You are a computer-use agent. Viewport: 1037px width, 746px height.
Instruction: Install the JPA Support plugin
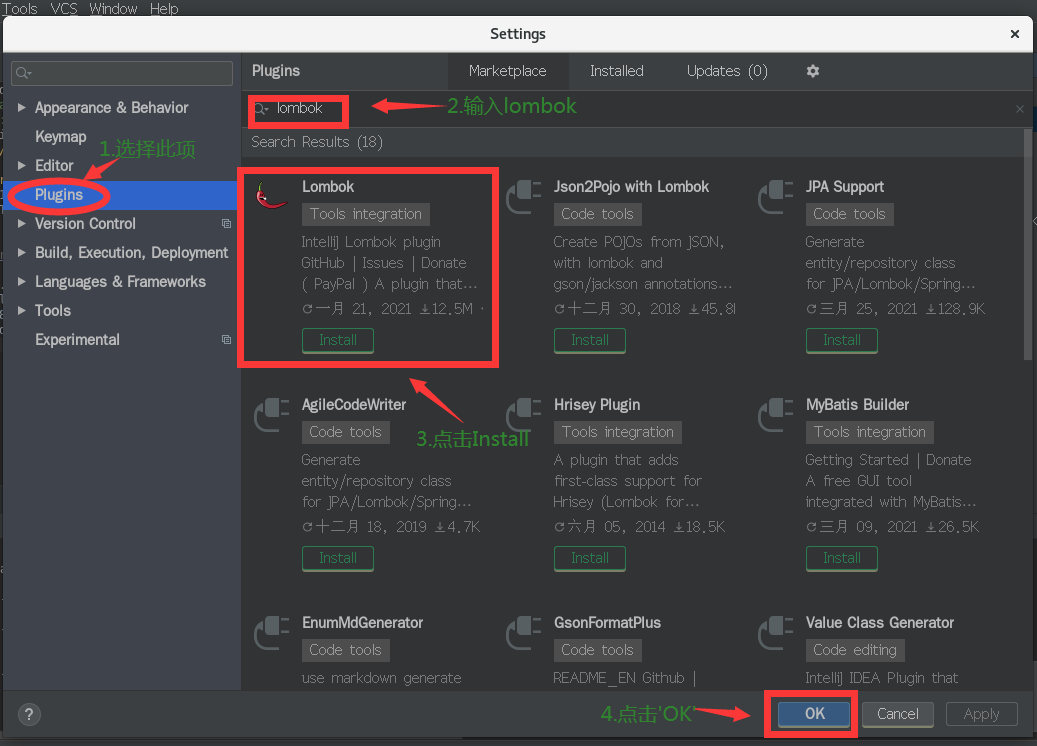tap(842, 340)
